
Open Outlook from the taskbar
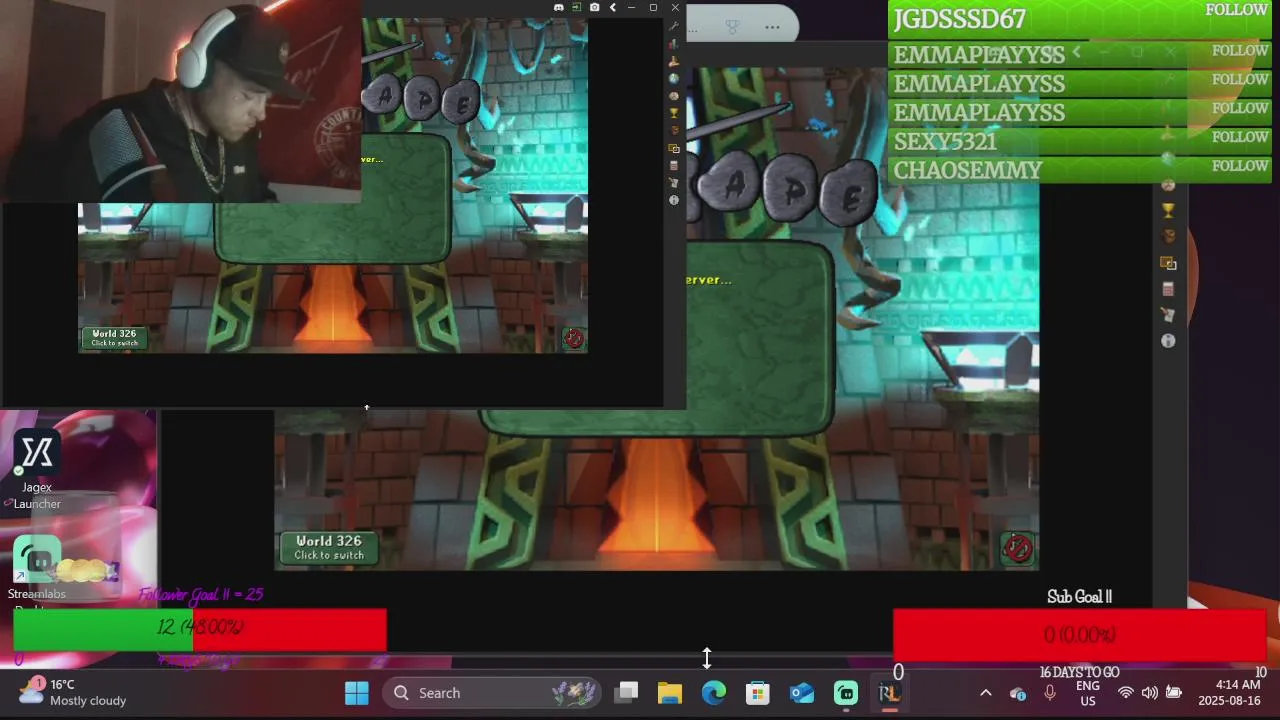[802, 693]
